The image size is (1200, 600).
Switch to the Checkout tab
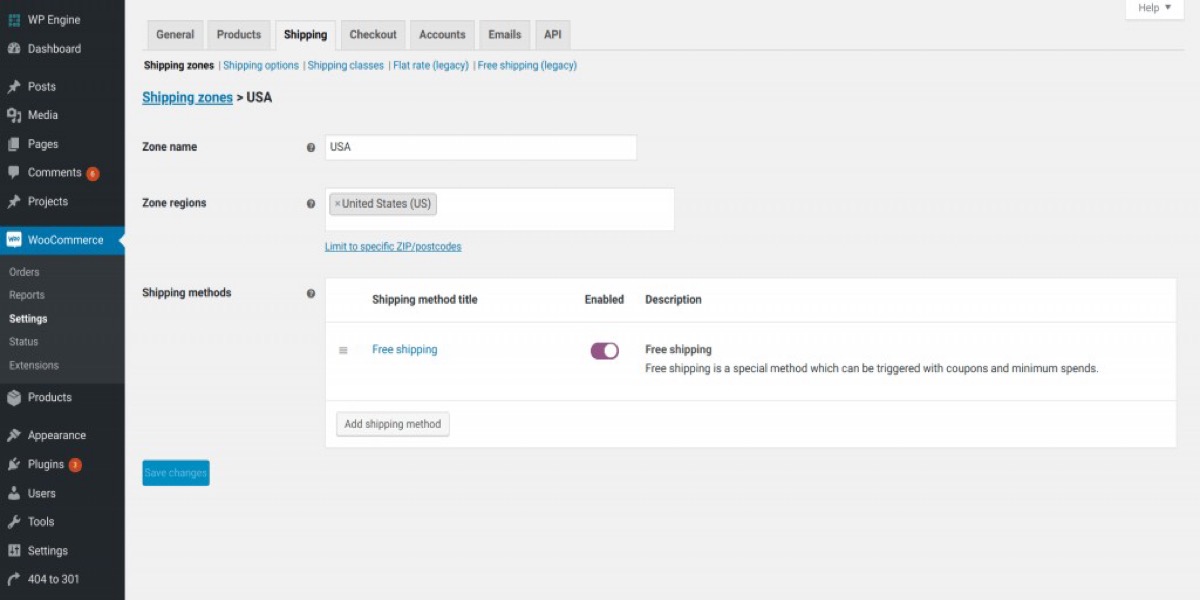pos(373,35)
